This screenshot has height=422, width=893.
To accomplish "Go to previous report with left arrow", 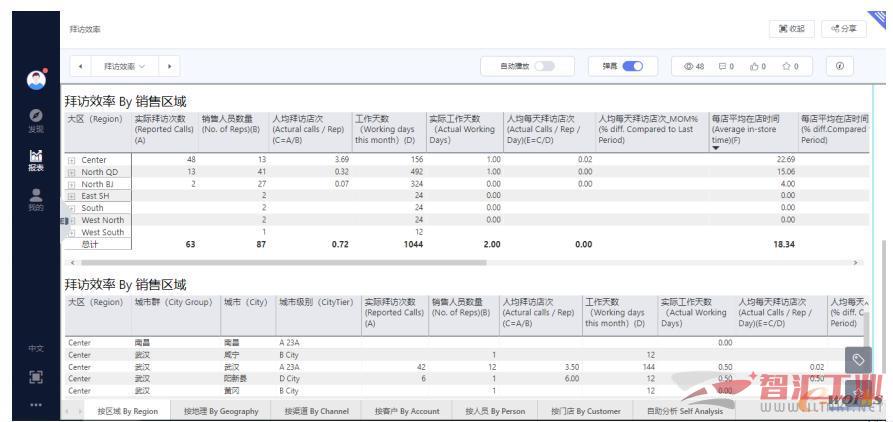I will [80, 66].
